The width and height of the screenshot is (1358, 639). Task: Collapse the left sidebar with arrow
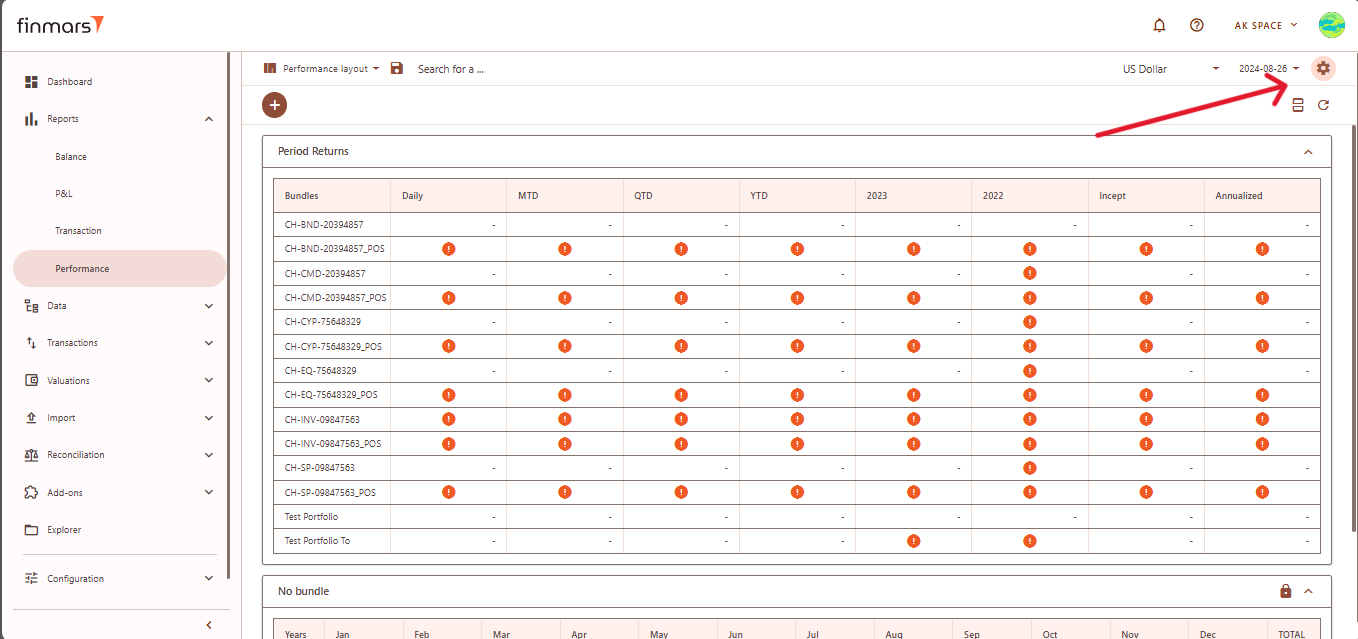(x=208, y=625)
